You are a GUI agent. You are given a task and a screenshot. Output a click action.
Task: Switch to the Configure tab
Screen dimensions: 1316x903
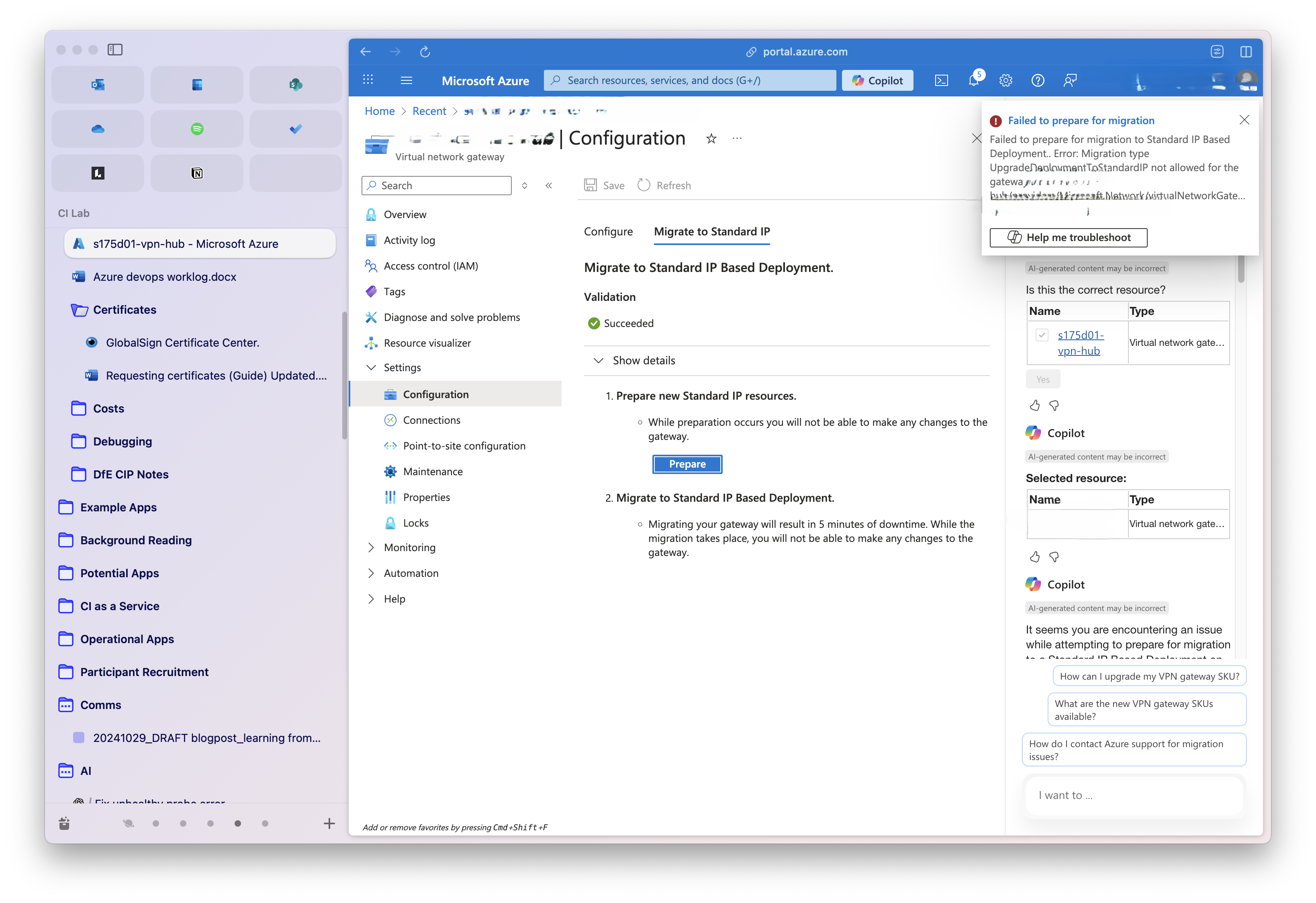[x=608, y=231]
